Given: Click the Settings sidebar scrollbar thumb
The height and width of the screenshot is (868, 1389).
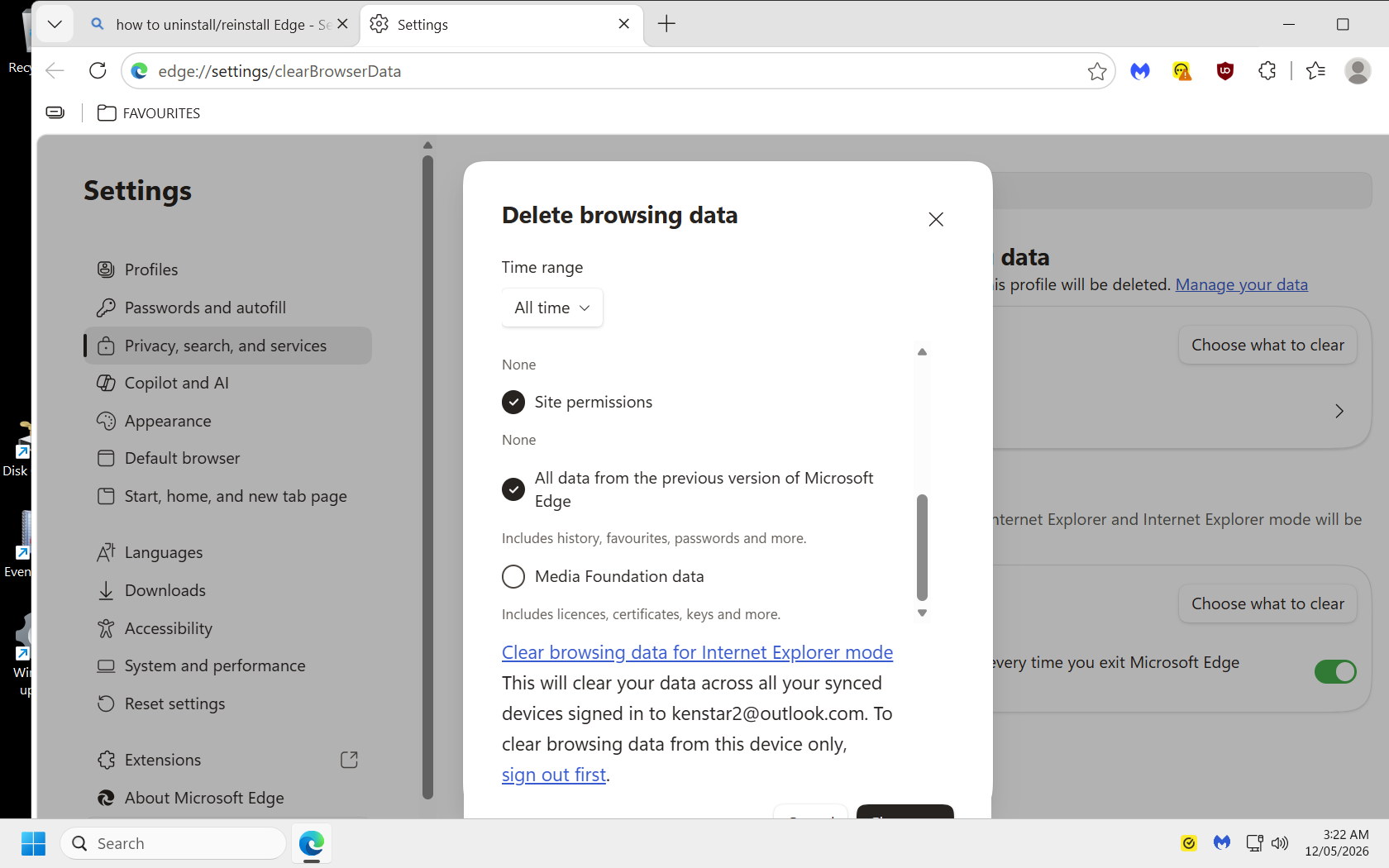Looking at the screenshot, I should pyautogui.click(x=427, y=477).
